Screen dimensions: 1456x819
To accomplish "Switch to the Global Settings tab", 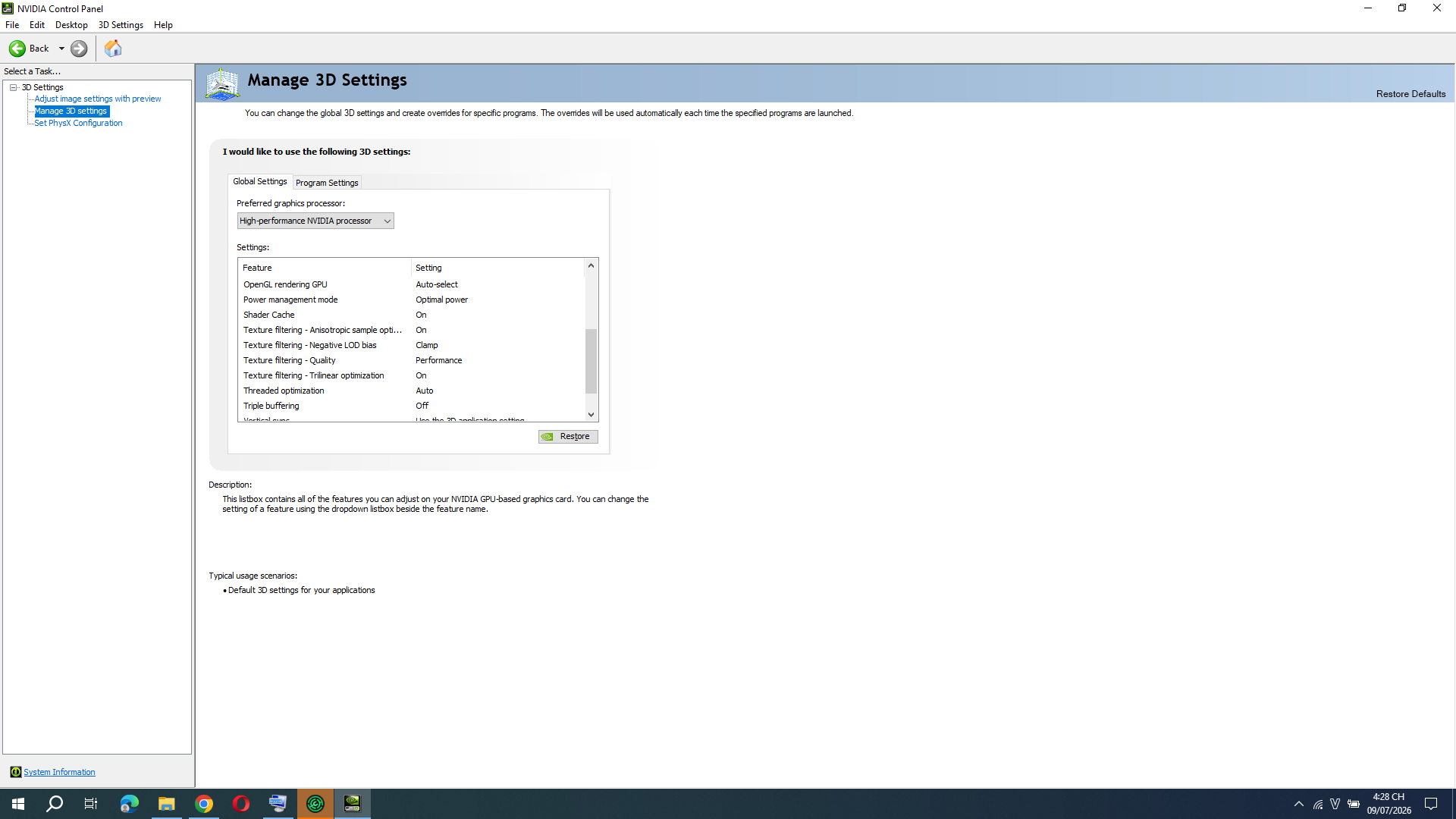I will (x=260, y=181).
